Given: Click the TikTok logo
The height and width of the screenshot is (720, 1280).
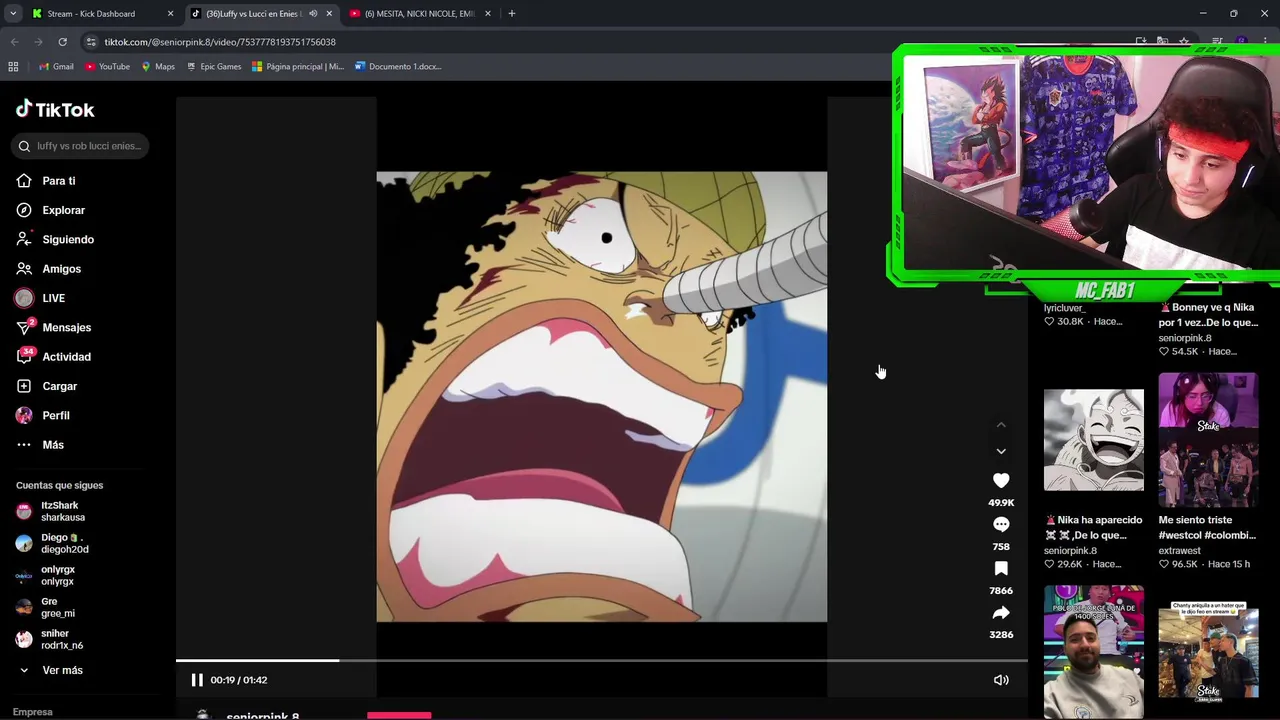Looking at the screenshot, I should (55, 109).
